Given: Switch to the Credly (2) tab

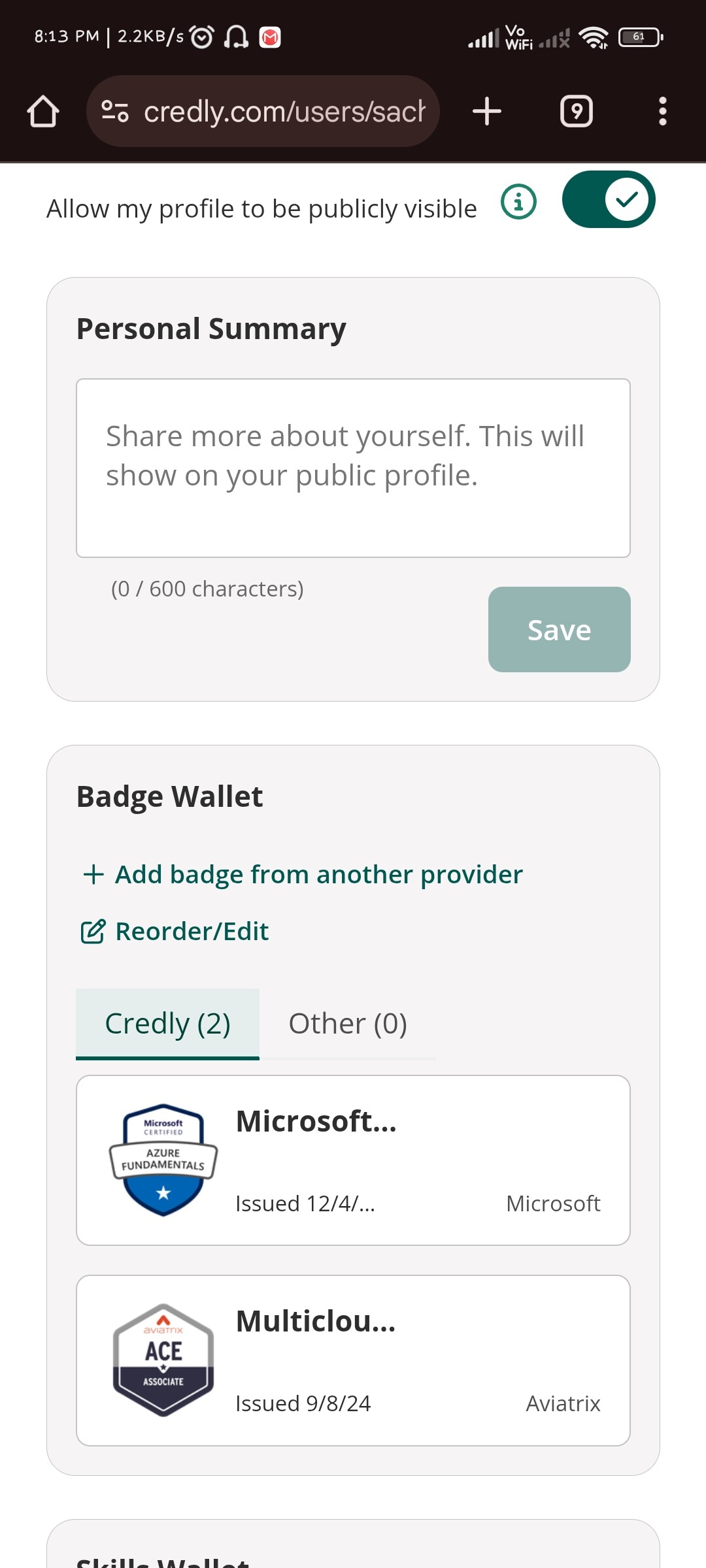Looking at the screenshot, I should click(x=167, y=1023).
